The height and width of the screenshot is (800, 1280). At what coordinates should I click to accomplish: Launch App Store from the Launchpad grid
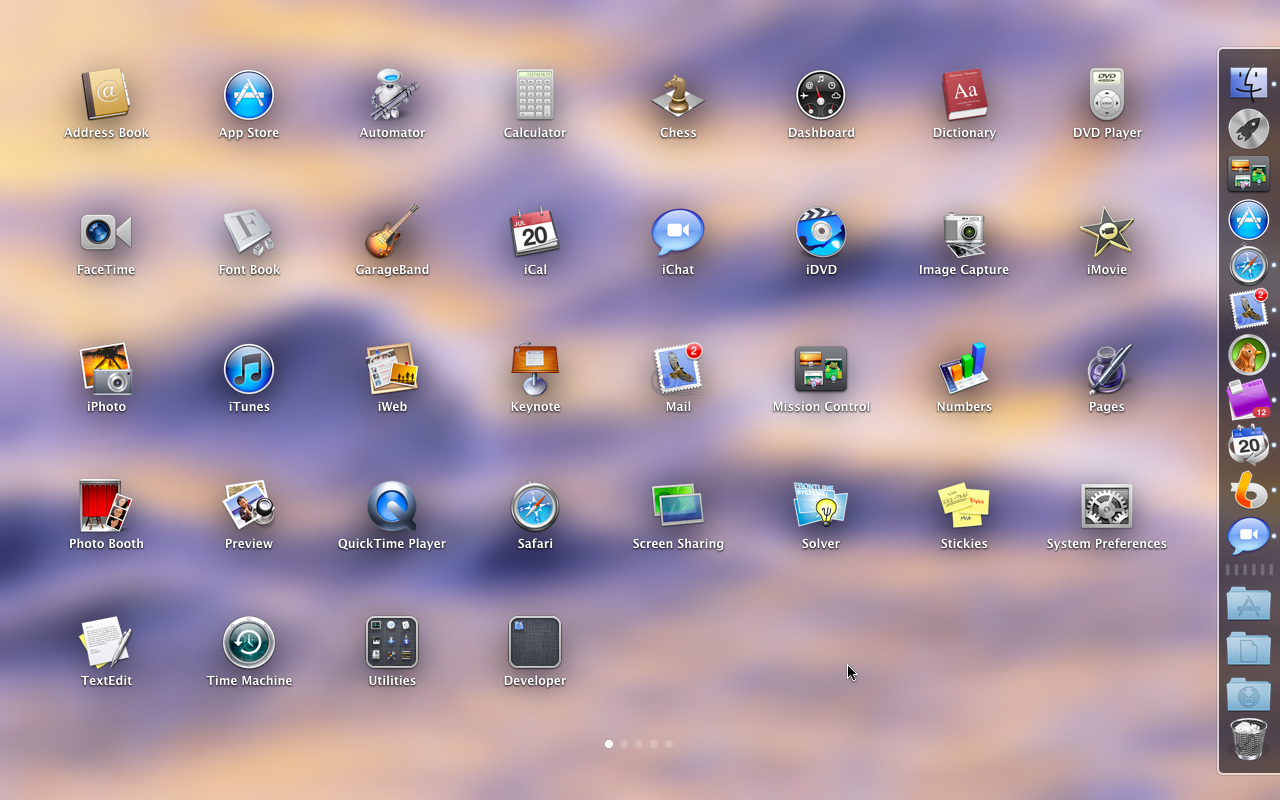[249, 95]
